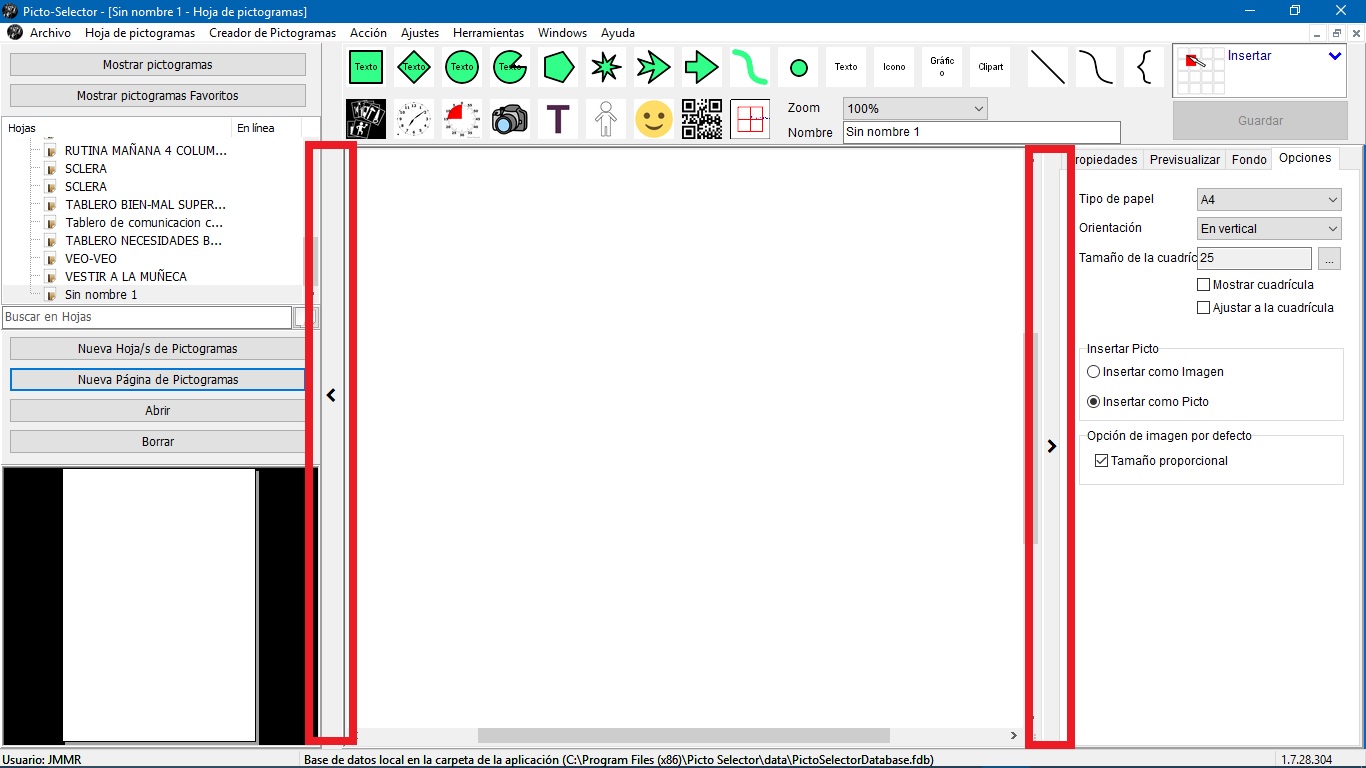Open the camera capture tool
Viewport: 1366px width, 768px height.
coord(509,119)
